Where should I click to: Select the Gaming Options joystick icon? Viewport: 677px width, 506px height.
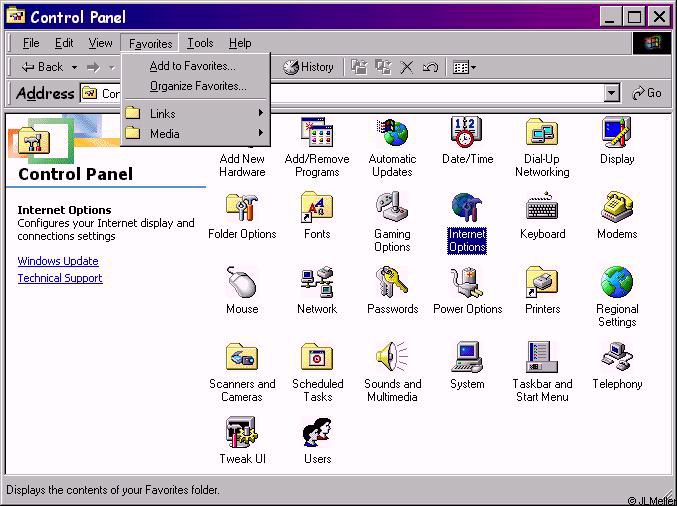(x=392, y=208)
